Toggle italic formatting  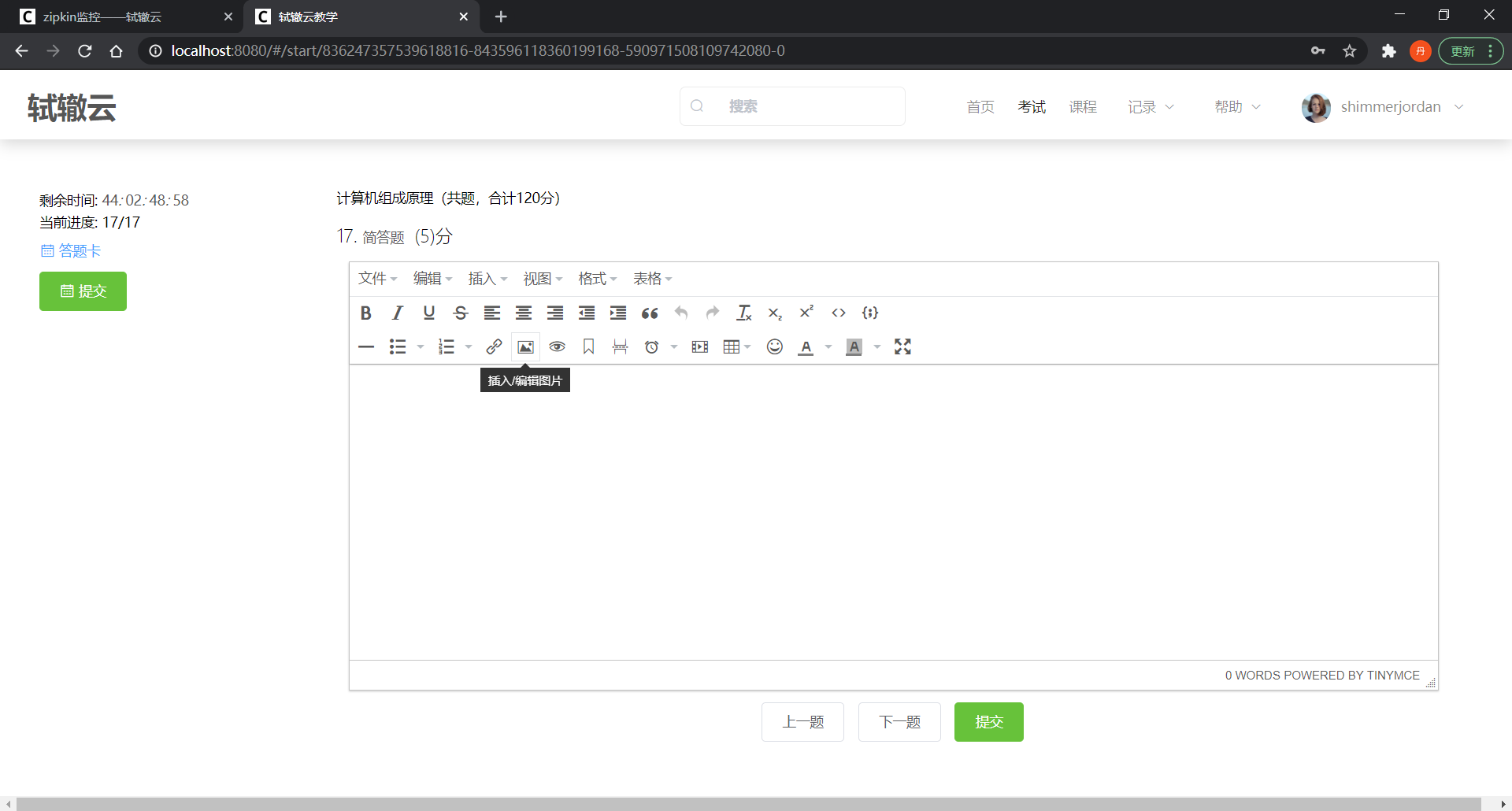point(398,313)
